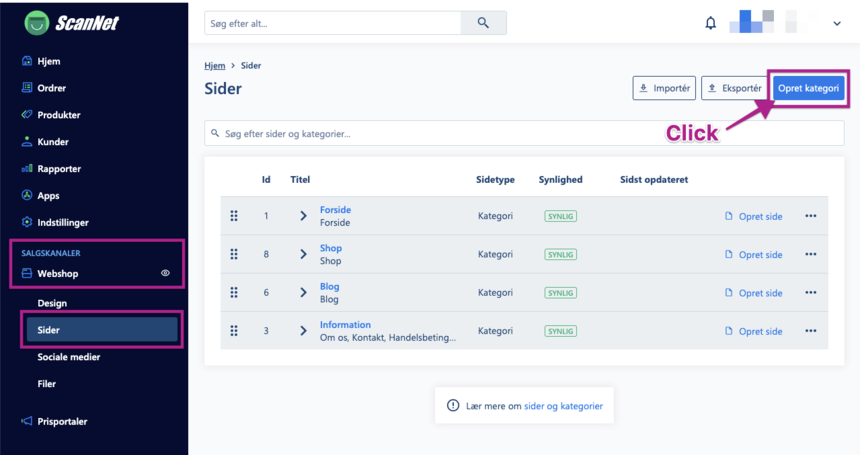Open the account dropdown arrow
This screenshot has height=455, width=860.
point(837,23)
